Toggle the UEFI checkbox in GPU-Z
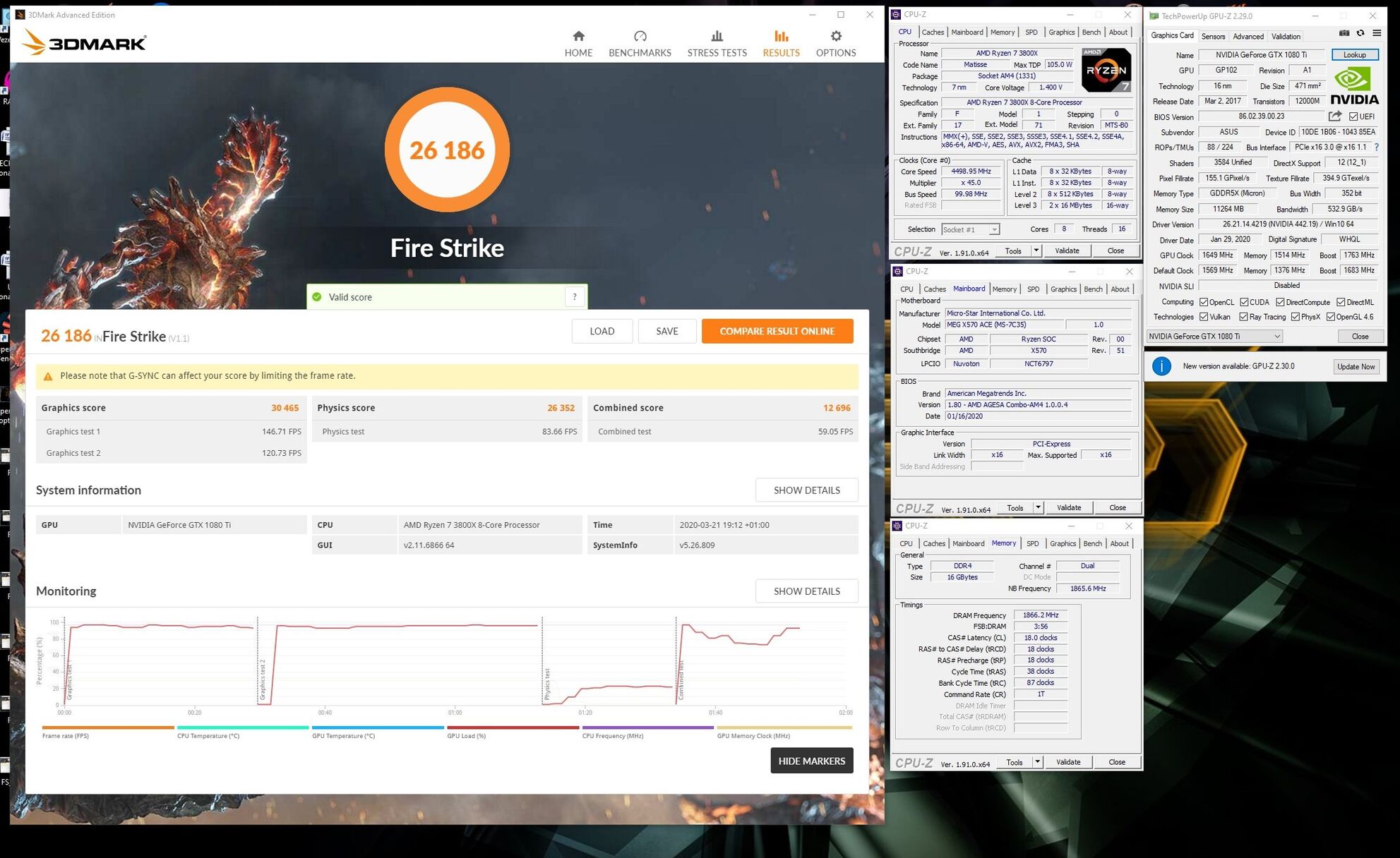The image size is (1400, 858). tap(1353, 116)
